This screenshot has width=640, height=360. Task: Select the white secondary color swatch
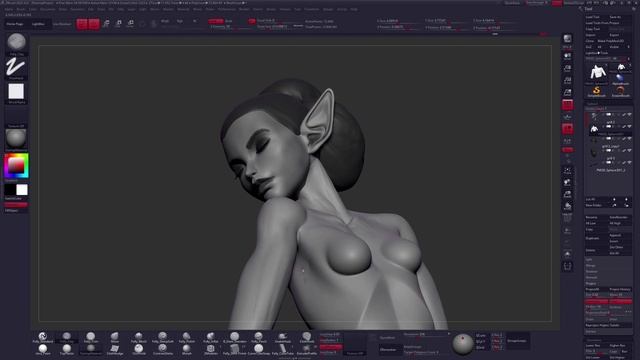(22, 189)
